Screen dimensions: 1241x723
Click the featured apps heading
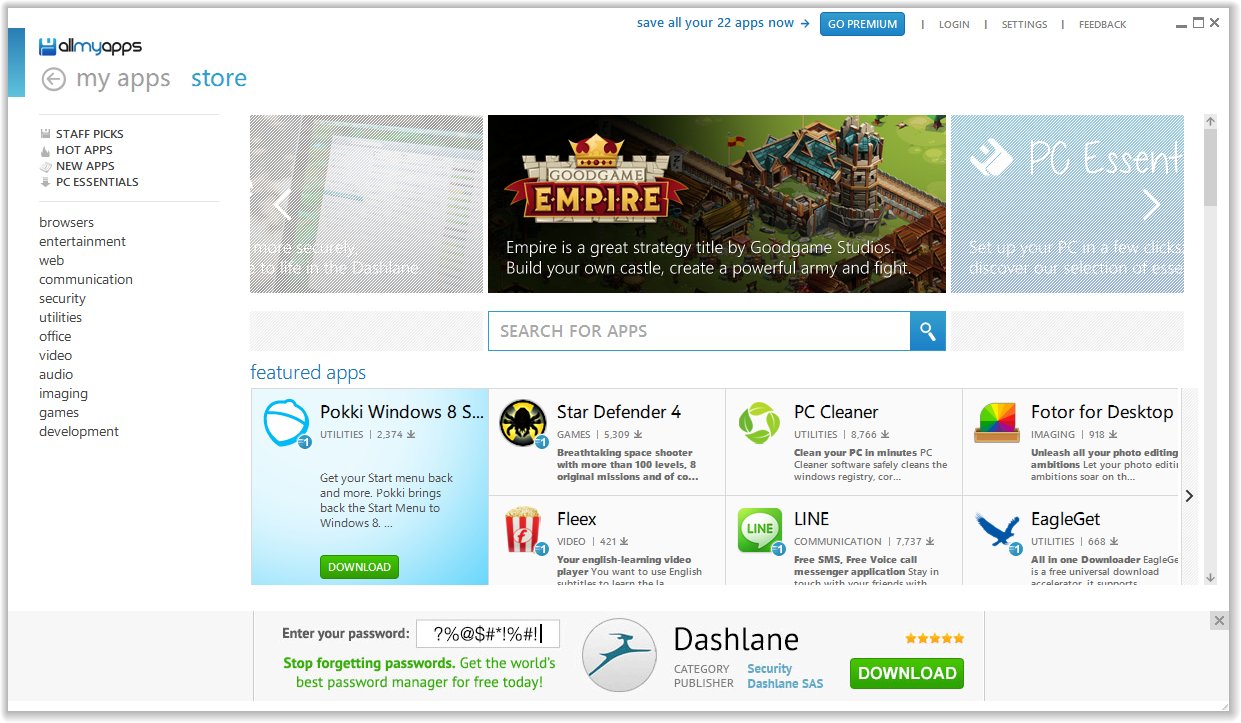click(x=308, y=372)
